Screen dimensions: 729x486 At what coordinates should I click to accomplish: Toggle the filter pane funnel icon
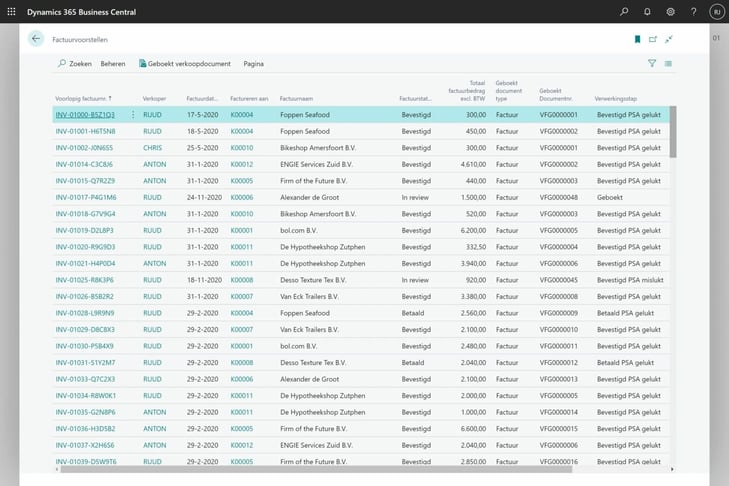click(x=652, y=63)
